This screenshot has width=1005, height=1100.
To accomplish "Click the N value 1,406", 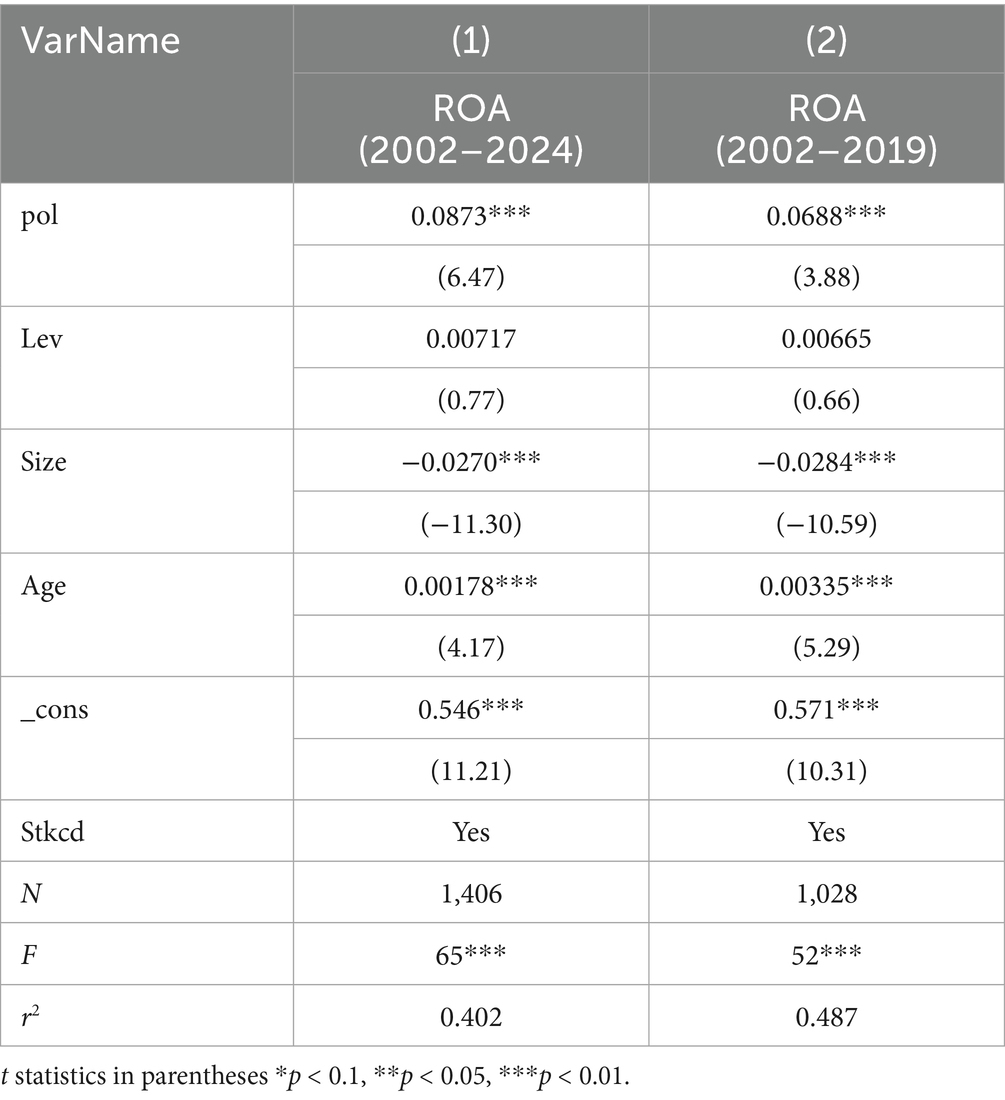I will (x=471, y=893).
